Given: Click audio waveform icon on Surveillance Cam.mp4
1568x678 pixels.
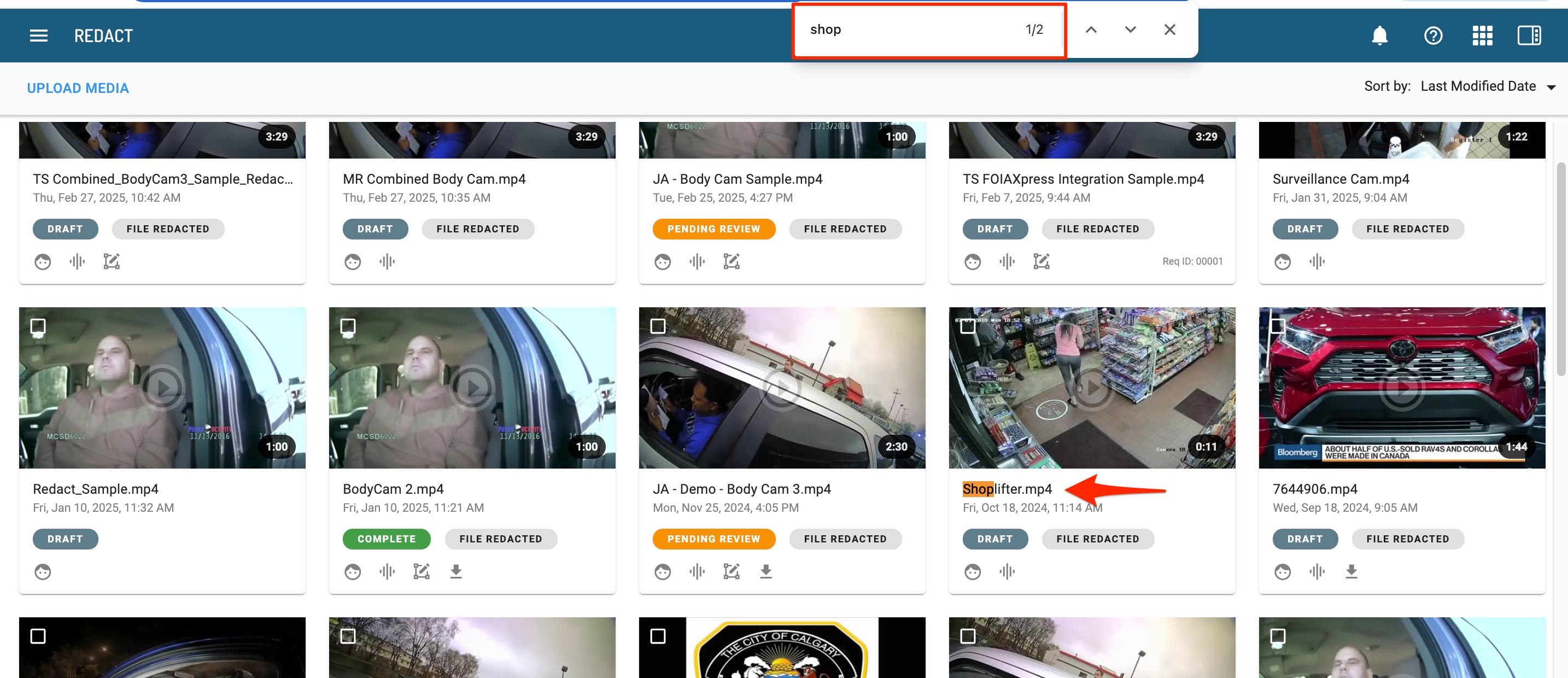Looking at the screenshot, I should (1317, 262).
